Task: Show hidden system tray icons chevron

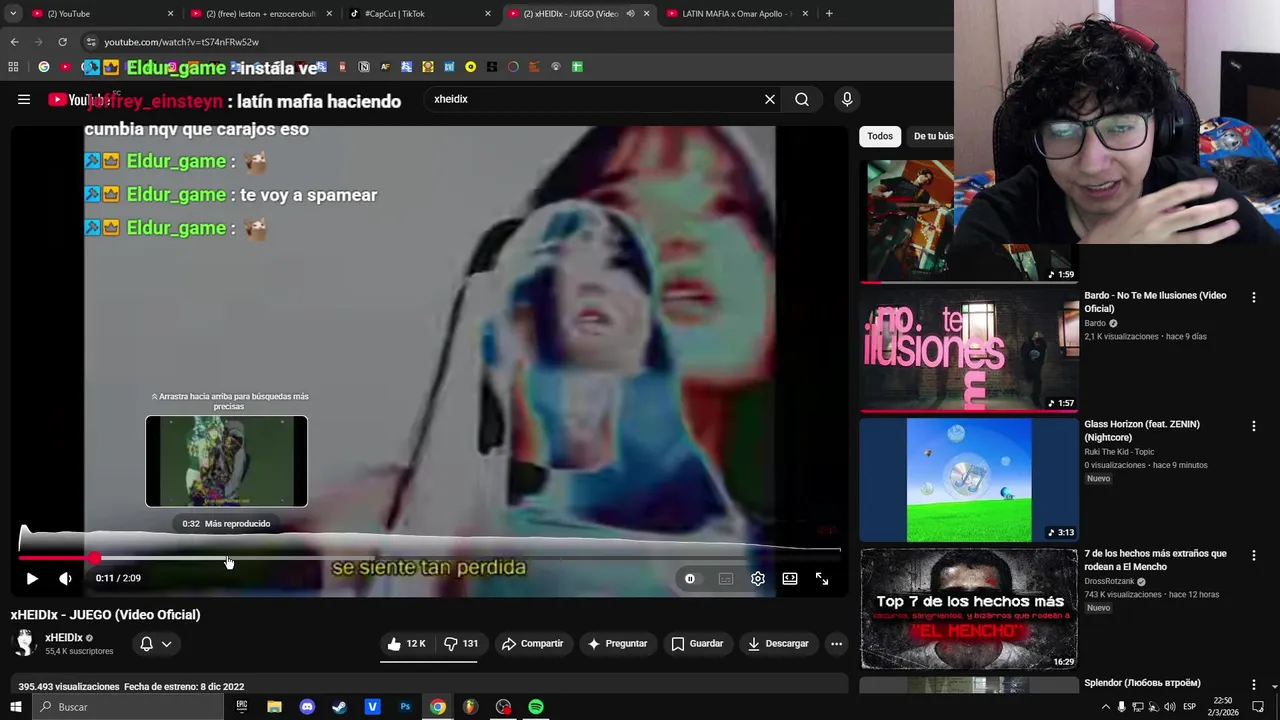Action: [1105, 707]
